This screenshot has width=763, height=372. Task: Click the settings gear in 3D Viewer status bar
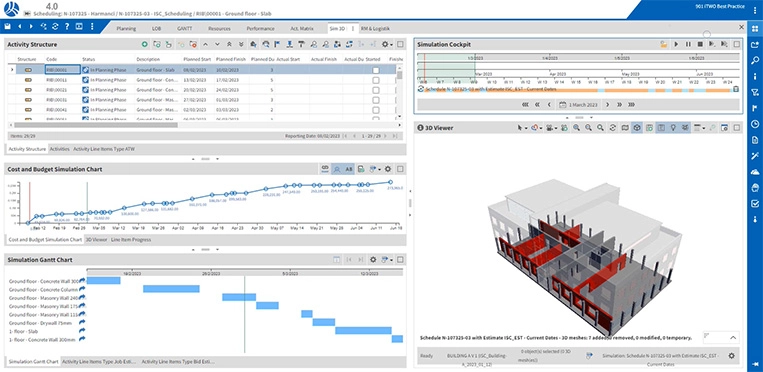(x=731, y=356)
